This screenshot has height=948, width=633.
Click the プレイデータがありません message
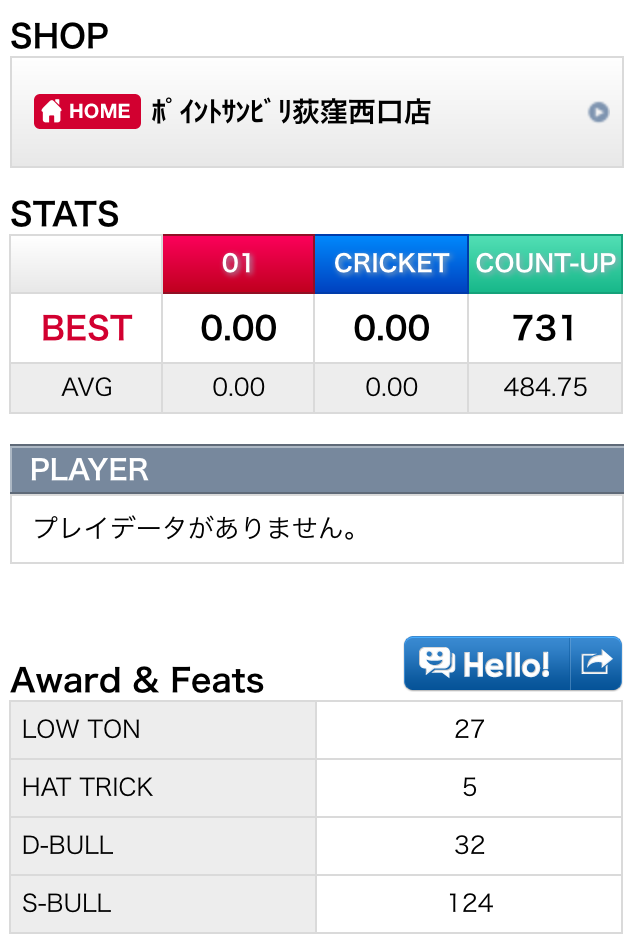point(195,528)
